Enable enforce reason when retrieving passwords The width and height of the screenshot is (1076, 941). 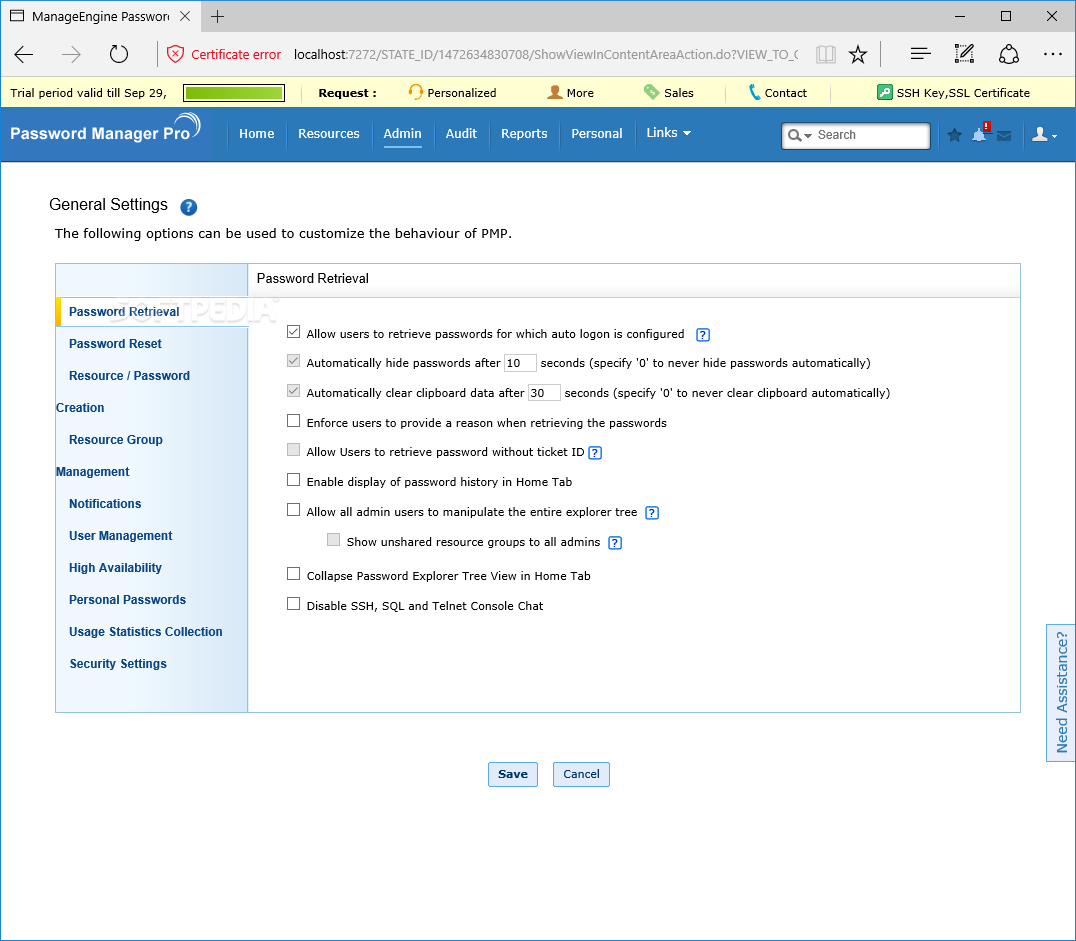(294, 421)
